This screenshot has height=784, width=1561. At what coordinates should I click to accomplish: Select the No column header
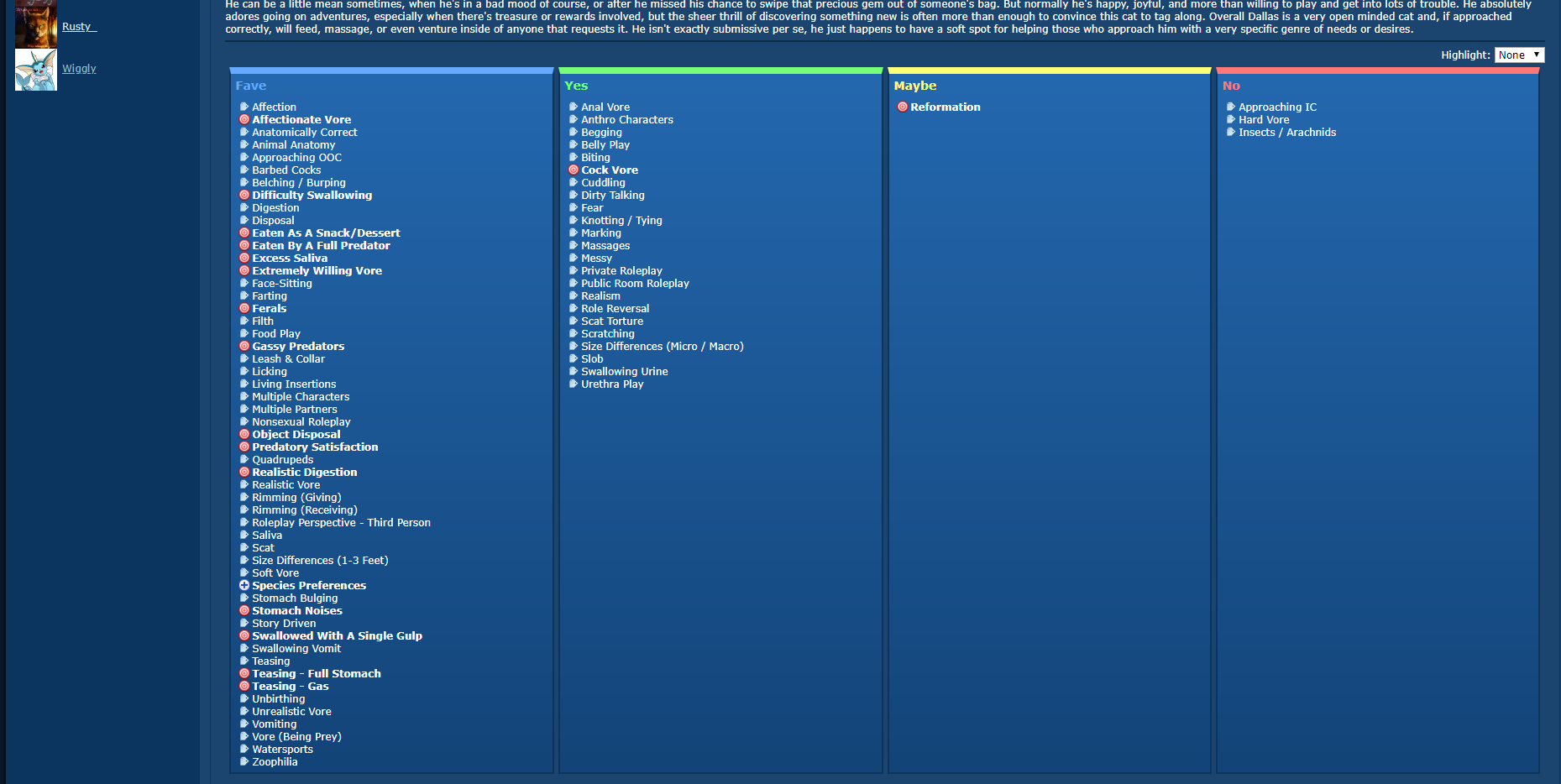(1231, 86)
